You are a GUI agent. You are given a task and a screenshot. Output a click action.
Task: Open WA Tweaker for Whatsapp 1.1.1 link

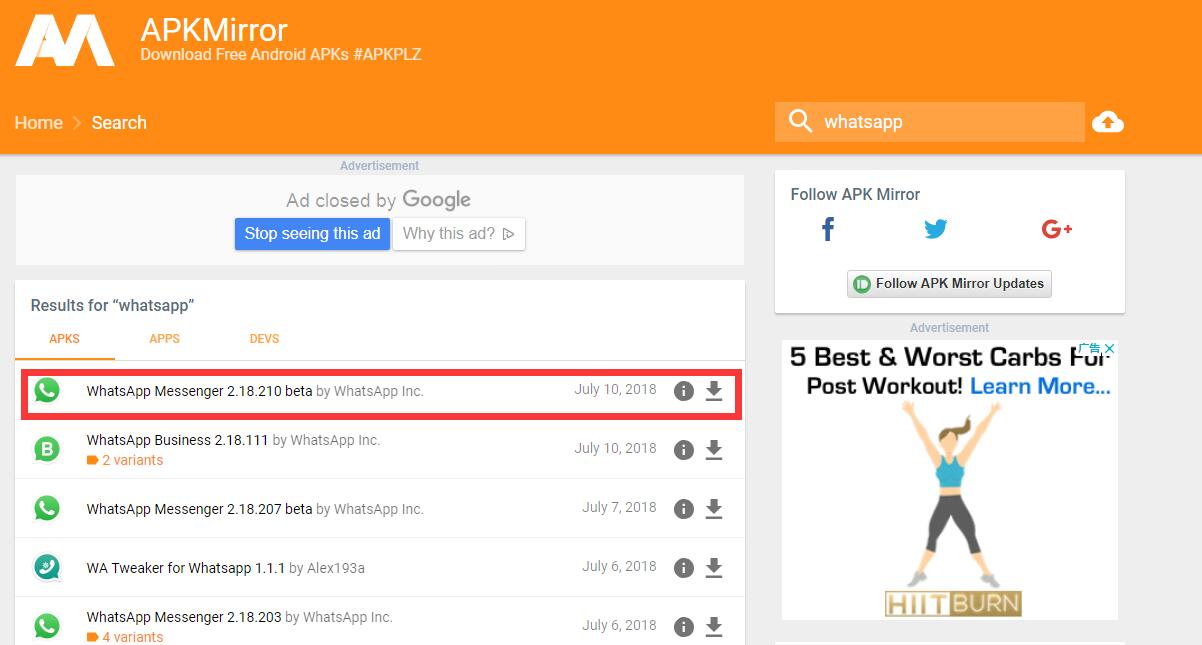pos(186,568)
